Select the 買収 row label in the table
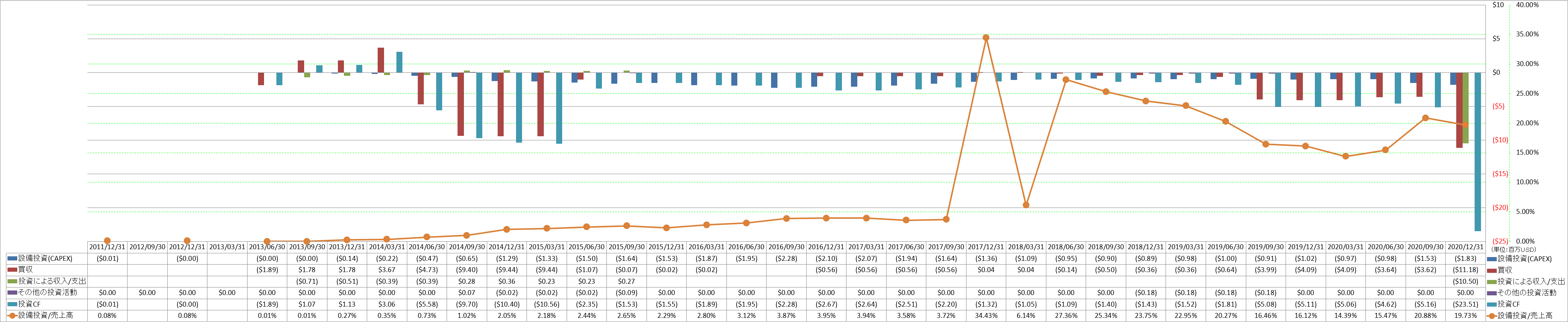The image size is (1568, 322). point(26,270)
